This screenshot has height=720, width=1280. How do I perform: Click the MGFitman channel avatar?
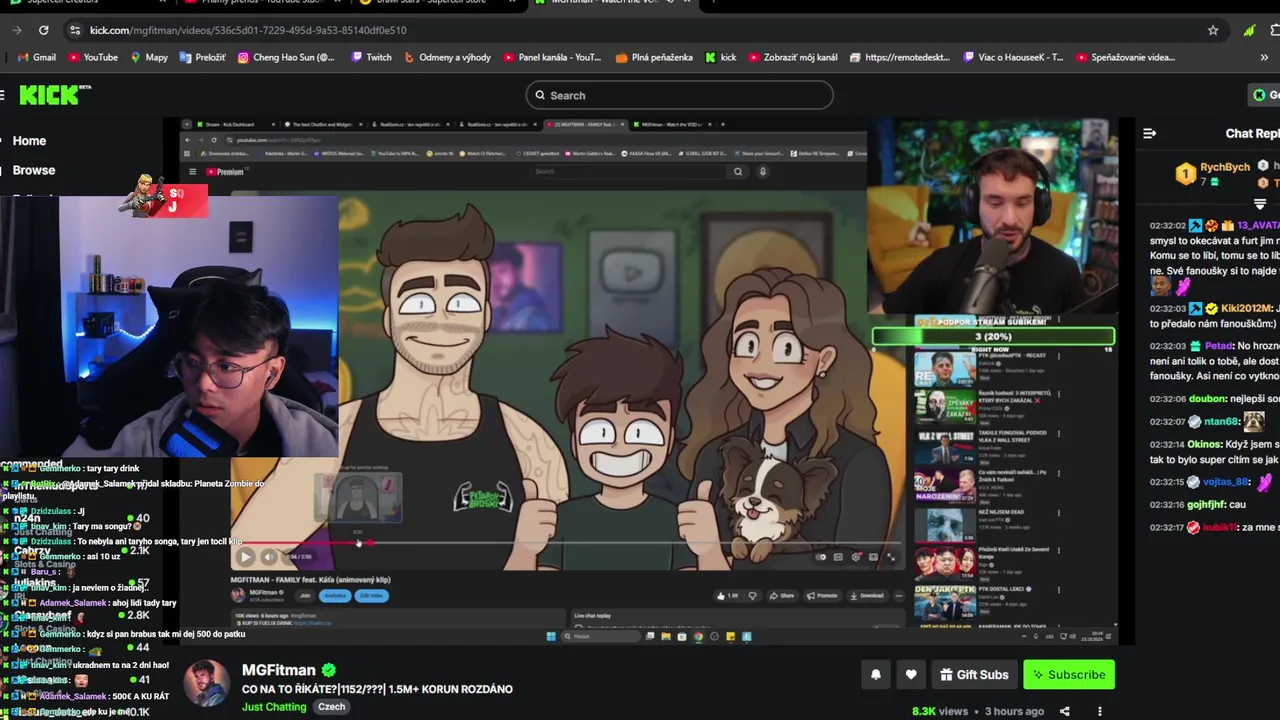coord(207,684)
